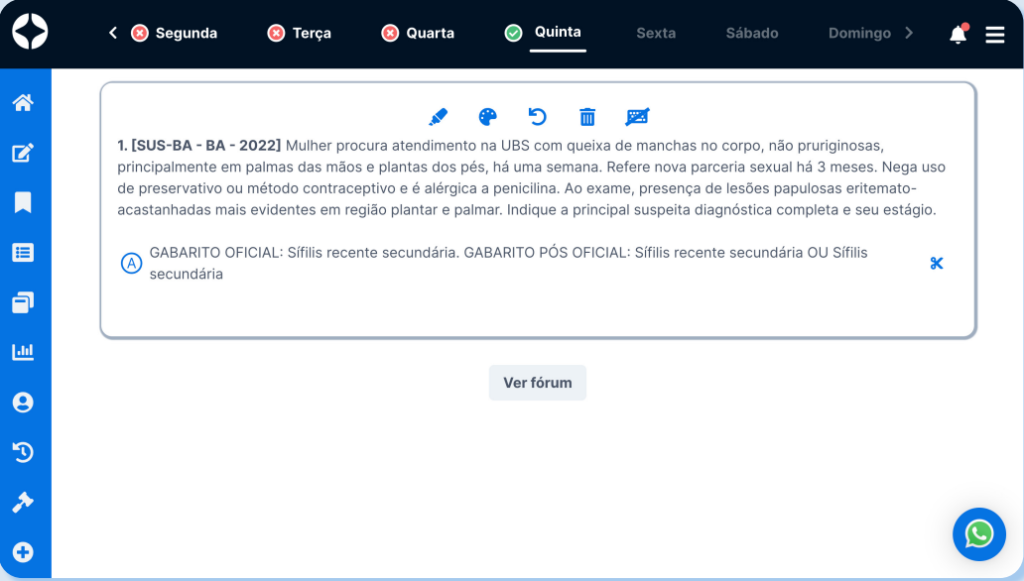Open the bookmark icon in sidebar
Image resolution: width=1024 pixels, height=581 pixels.
pos(22,203)
